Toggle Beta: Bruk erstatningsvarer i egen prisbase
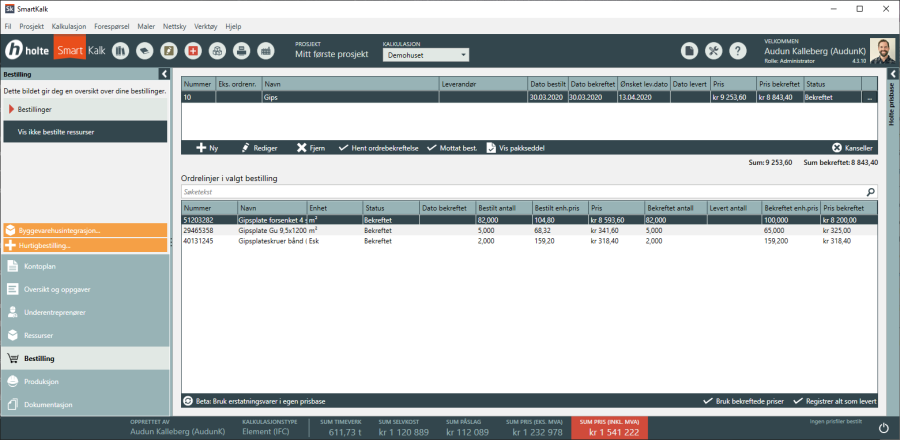The width and height of the screenshot is (900, 440). pyautogui.click(x=189, y=401)
